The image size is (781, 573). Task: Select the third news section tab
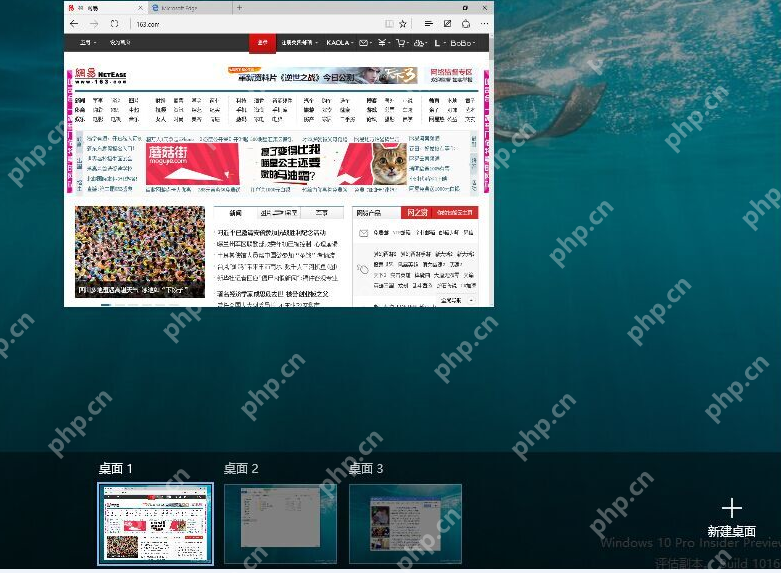[x=322, y=213]
